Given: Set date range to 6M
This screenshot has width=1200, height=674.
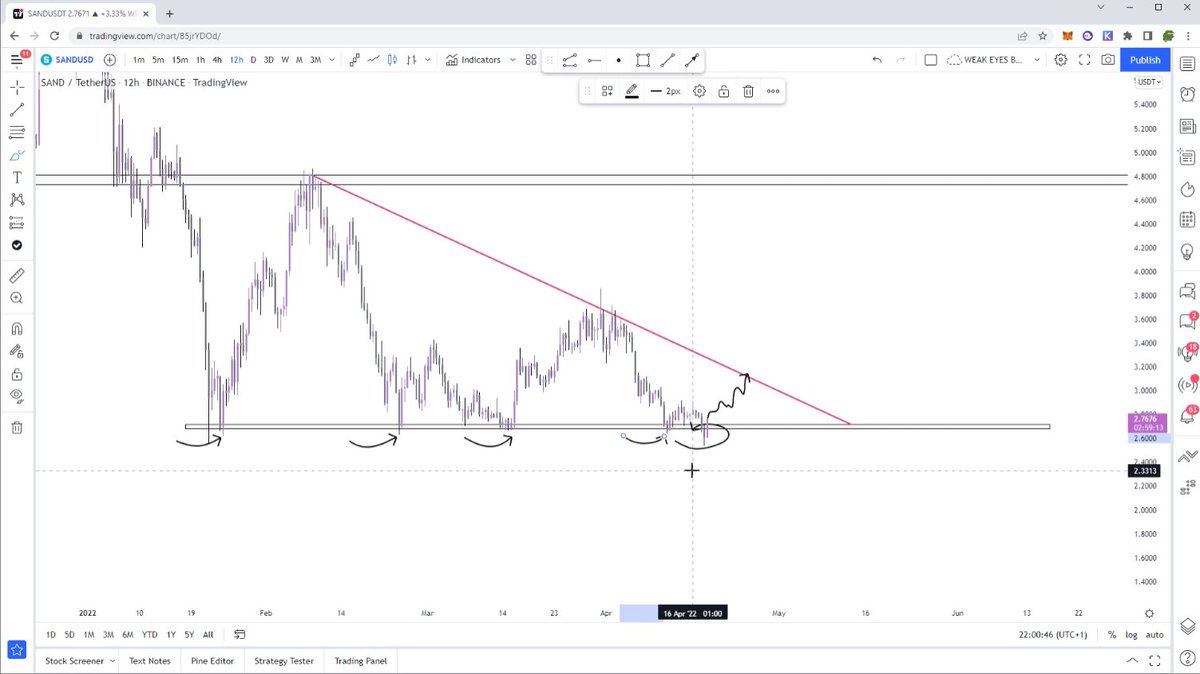Looking at the screenshot, I should [x=128, y=634].
